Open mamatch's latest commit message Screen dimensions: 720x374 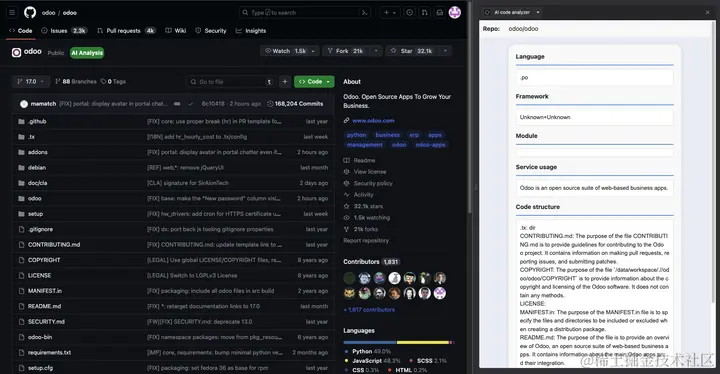pyautogui.click(x=113, y=104)
